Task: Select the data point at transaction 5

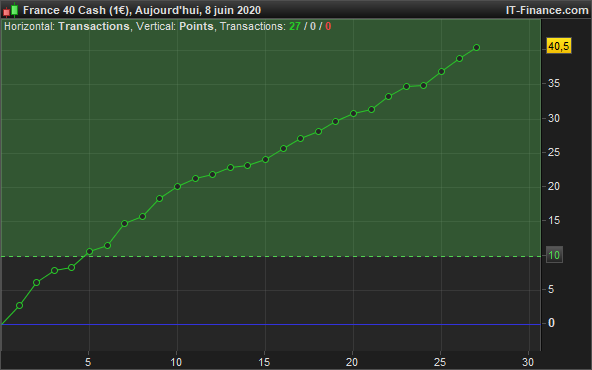Action: click(89, 251)
